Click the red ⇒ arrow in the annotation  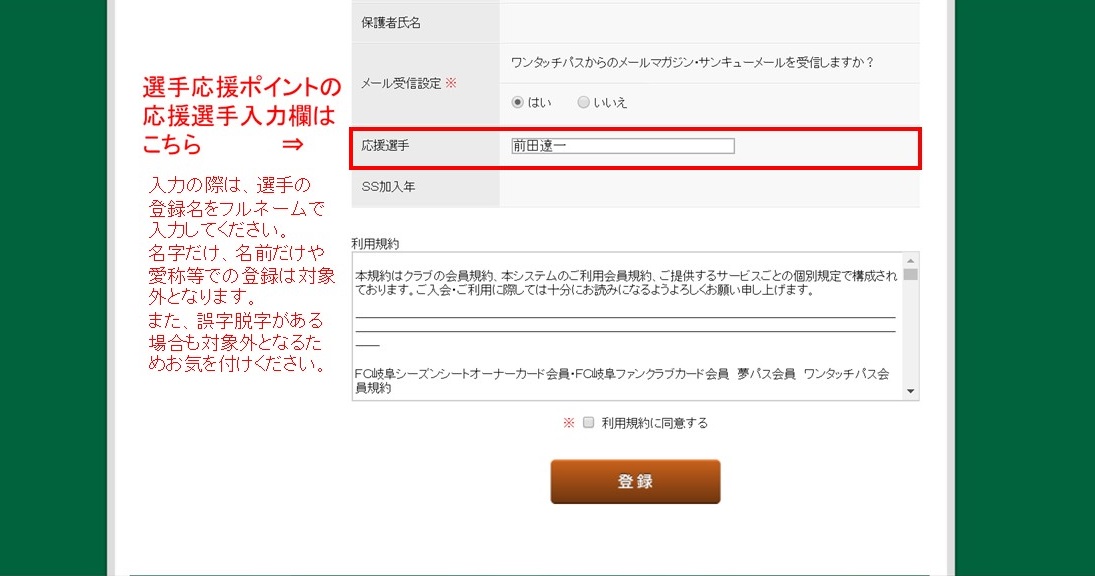292,144
